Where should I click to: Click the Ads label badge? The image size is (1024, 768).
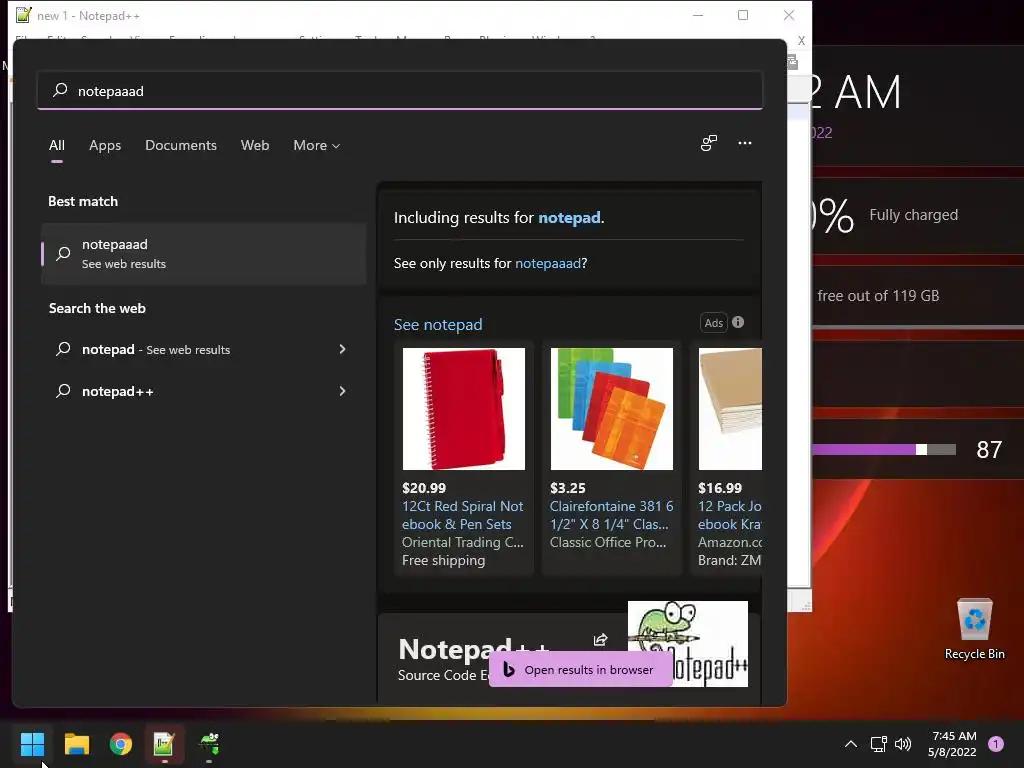713,323
